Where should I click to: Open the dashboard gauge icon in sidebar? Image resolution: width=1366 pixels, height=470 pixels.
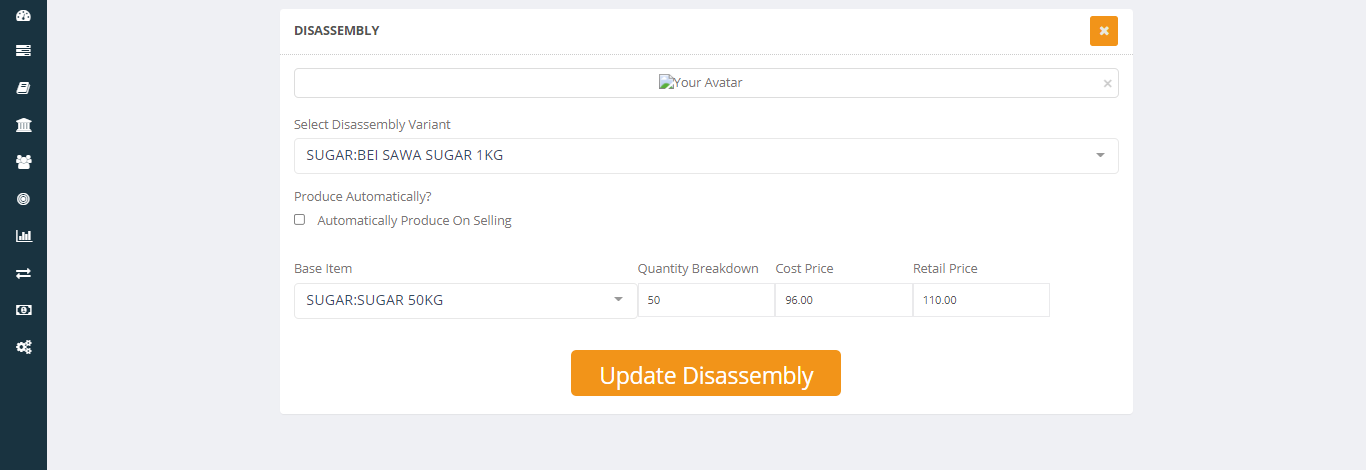(23, 15)
